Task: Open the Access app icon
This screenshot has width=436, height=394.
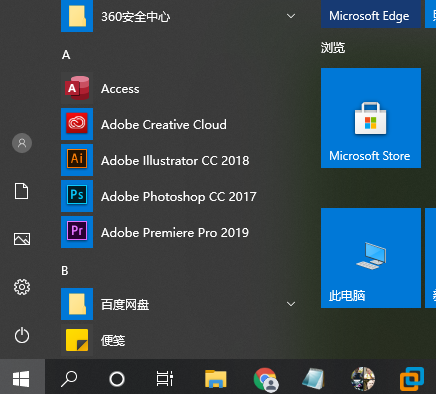Action: click(77, 88)
